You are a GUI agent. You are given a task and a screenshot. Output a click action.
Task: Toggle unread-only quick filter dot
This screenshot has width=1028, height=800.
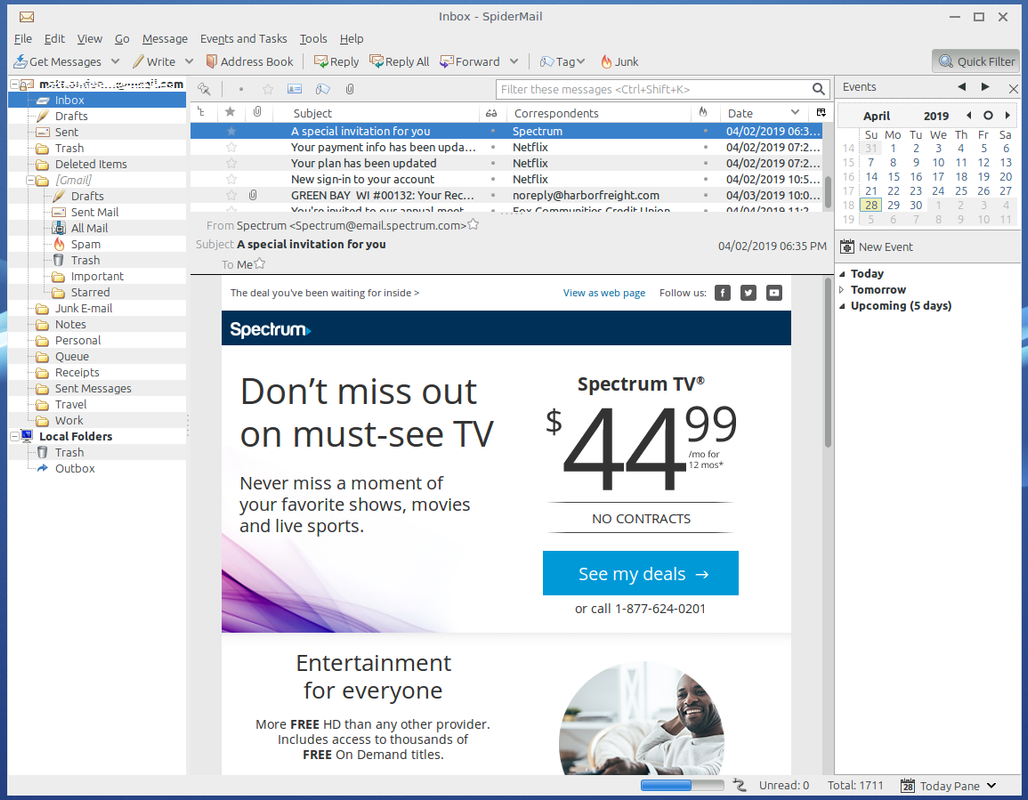241,89
